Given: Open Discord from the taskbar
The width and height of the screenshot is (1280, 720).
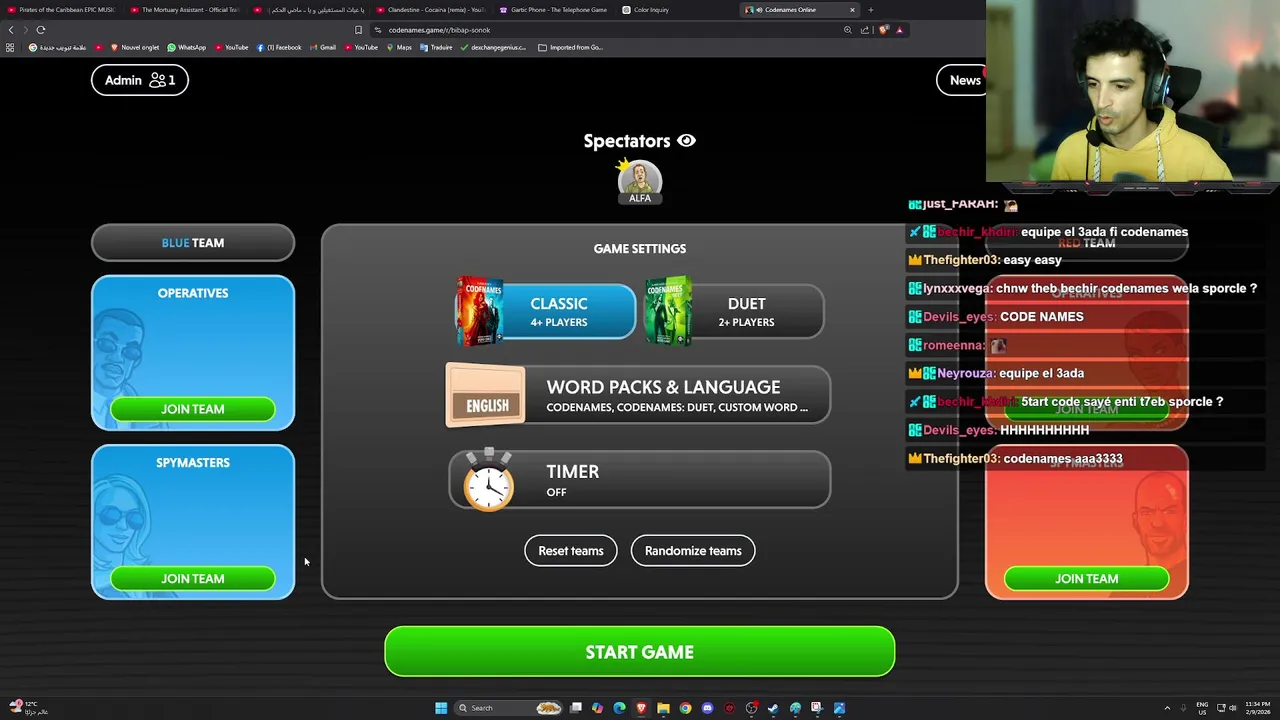Looking at the screenshot, I should 707,708.
